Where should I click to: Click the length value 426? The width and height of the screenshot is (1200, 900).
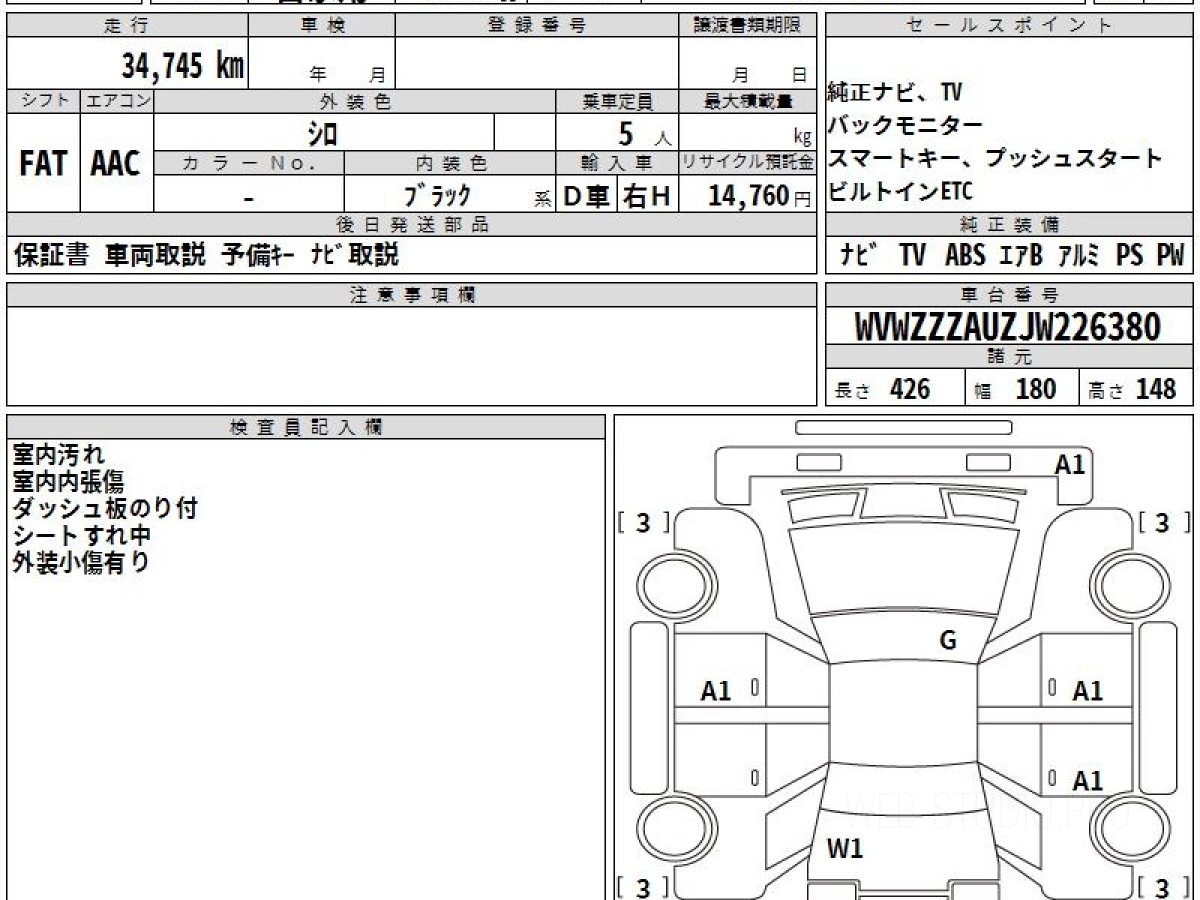(x=910, y=389)
